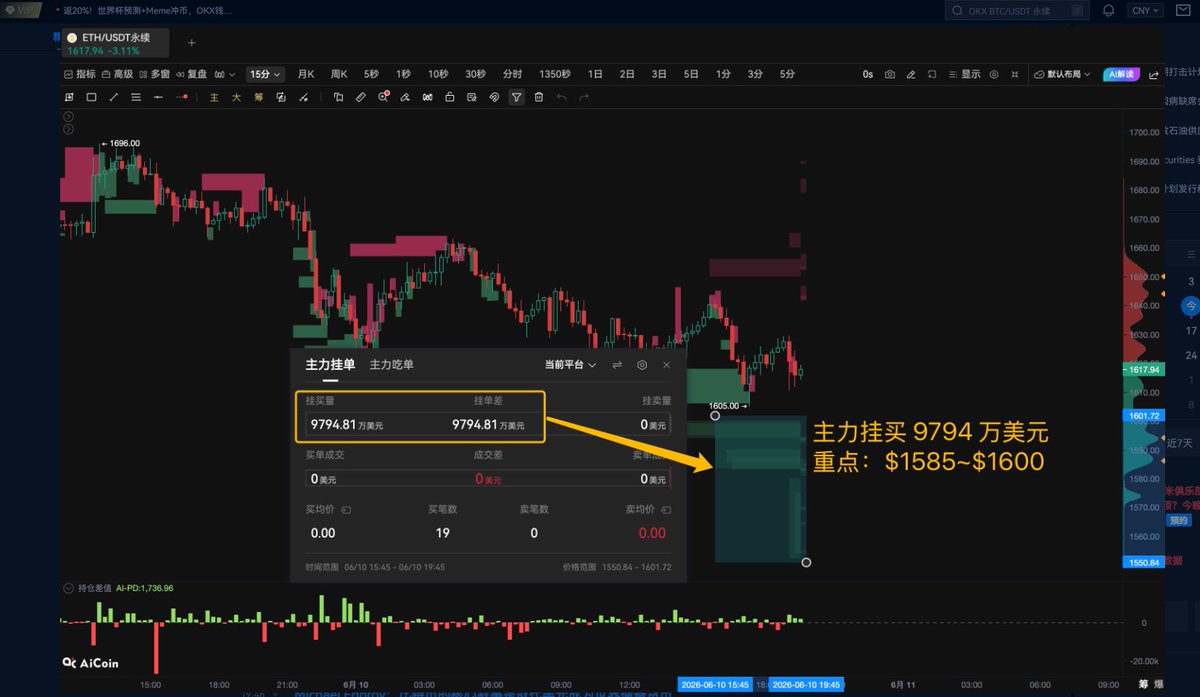
Task: Select the rectangle drawing tool
Action: point(91,97)
